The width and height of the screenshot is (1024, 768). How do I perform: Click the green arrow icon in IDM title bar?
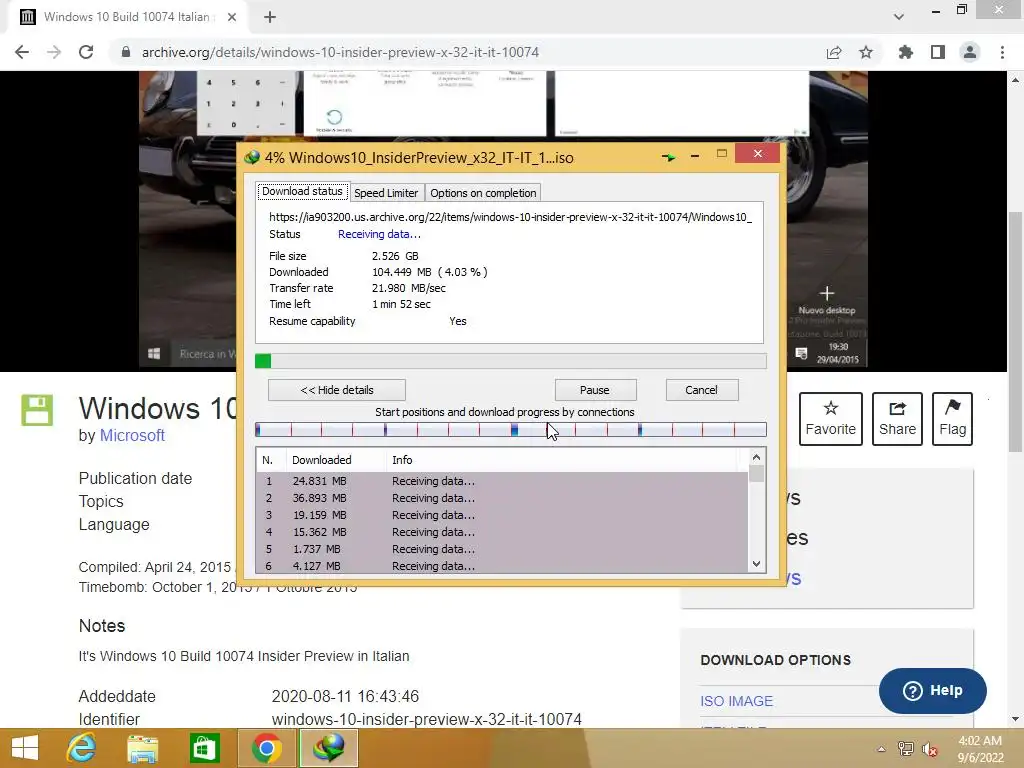668,157
